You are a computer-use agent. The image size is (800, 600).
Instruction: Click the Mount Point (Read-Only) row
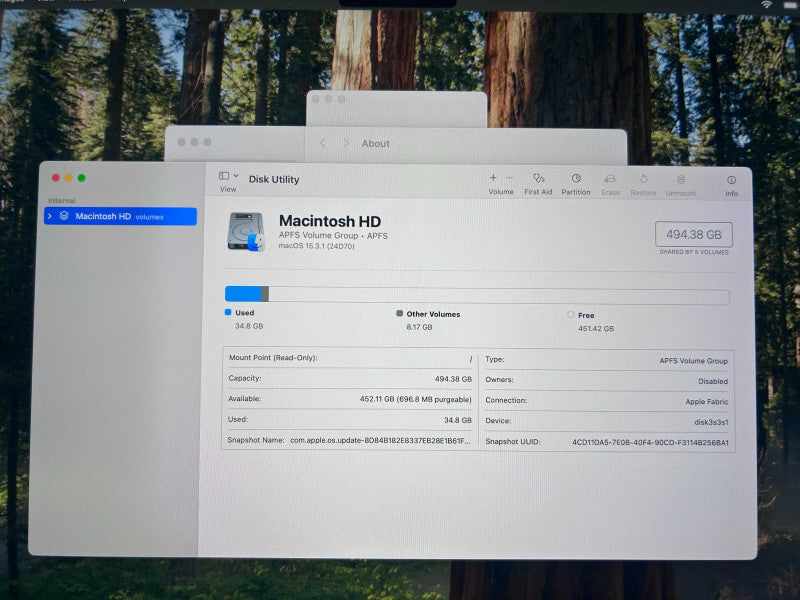coord(350,358)
